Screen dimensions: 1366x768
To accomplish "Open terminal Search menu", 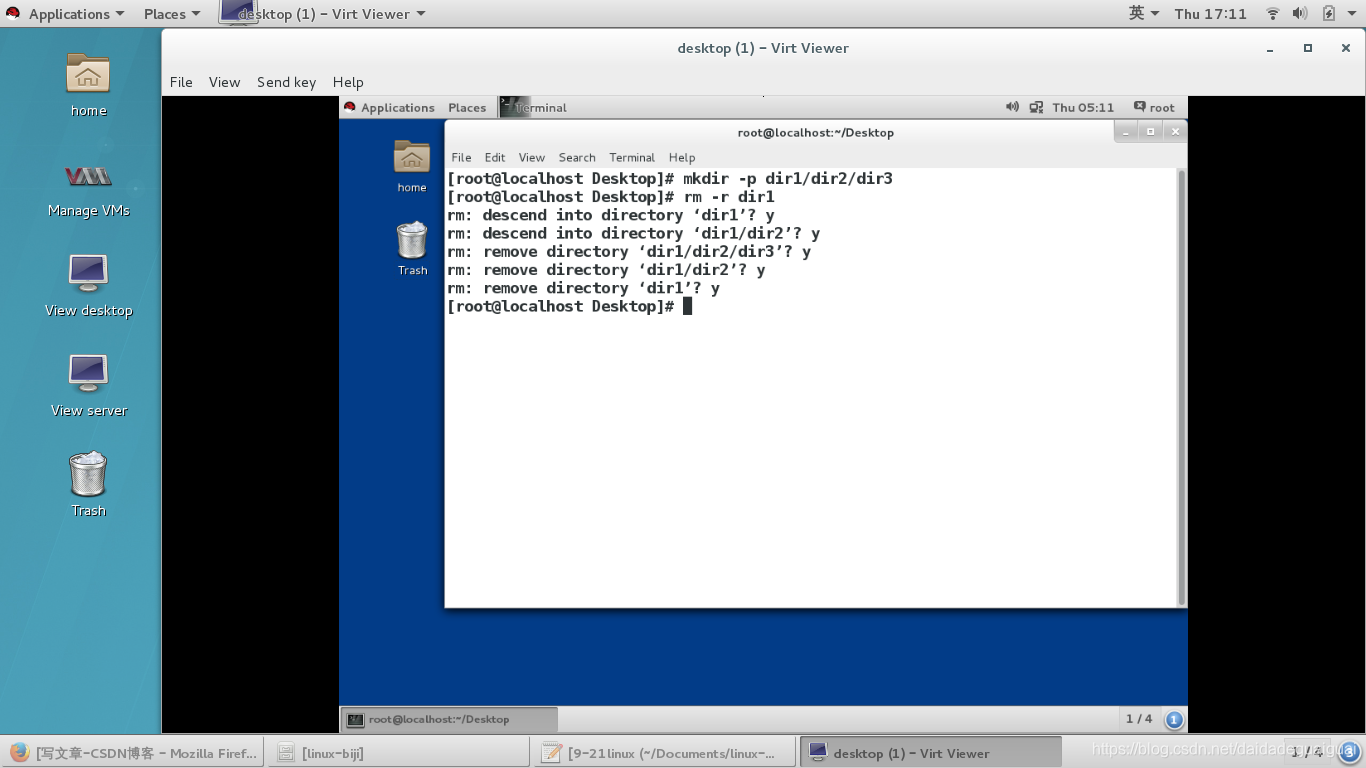I will click(x=577, y=157).
